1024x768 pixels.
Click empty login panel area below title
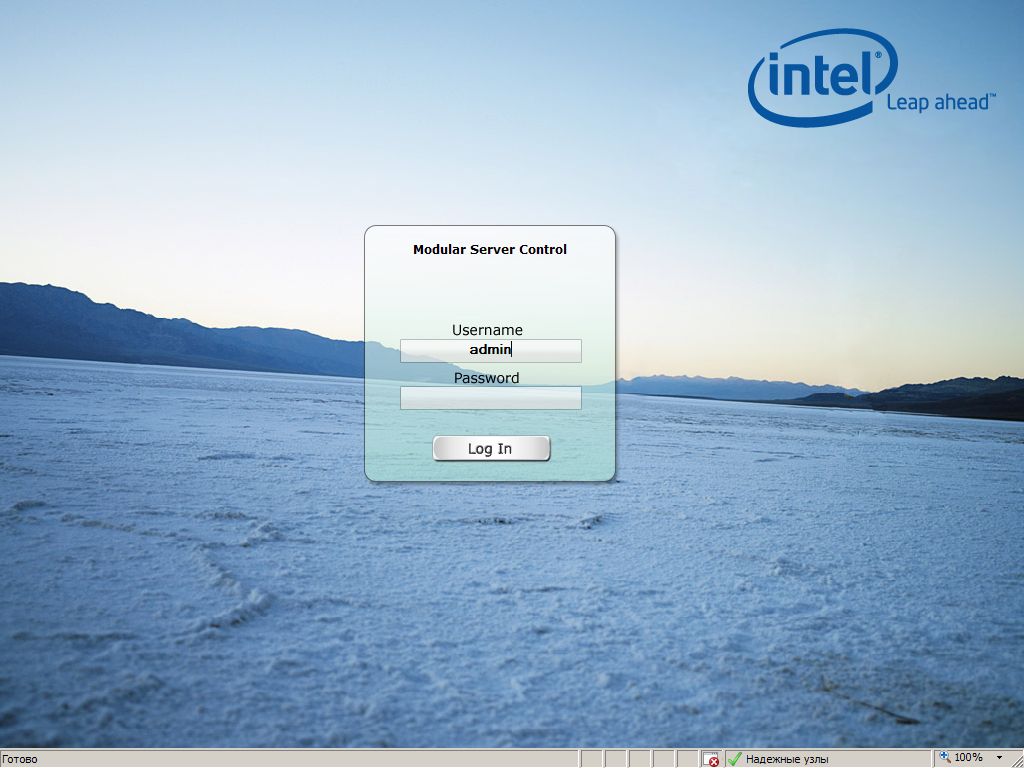click(x=489, y=290)
